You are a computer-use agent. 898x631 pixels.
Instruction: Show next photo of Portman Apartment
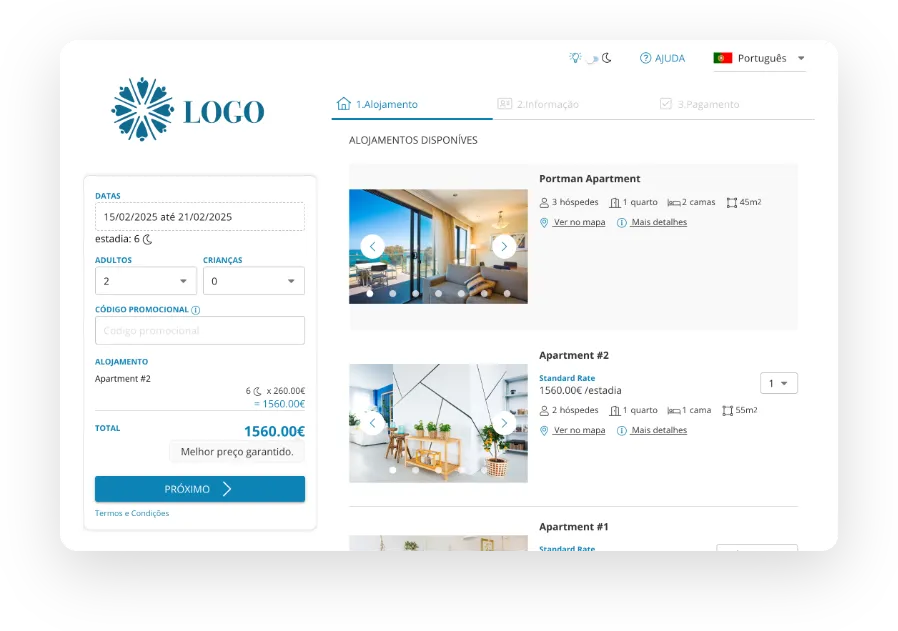[504, 247]
